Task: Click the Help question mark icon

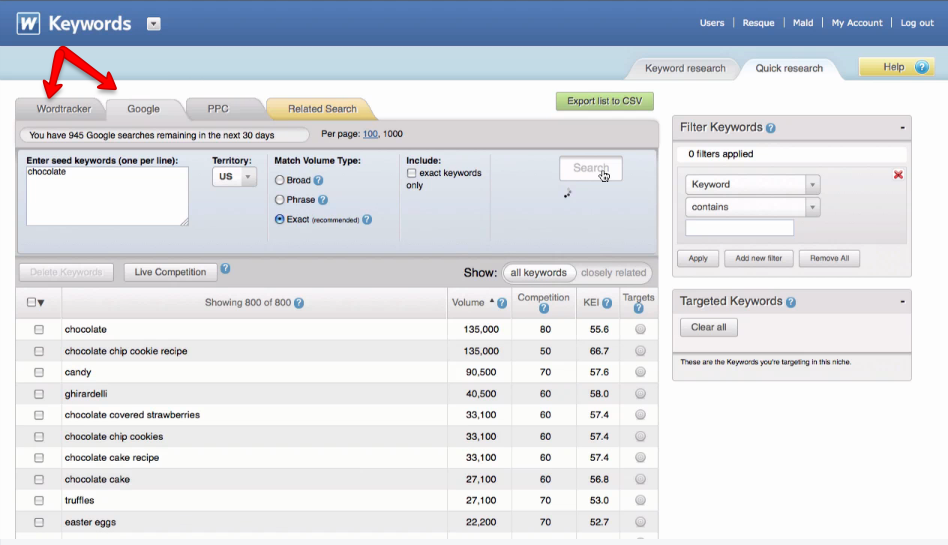Action: tap(921, 67)
